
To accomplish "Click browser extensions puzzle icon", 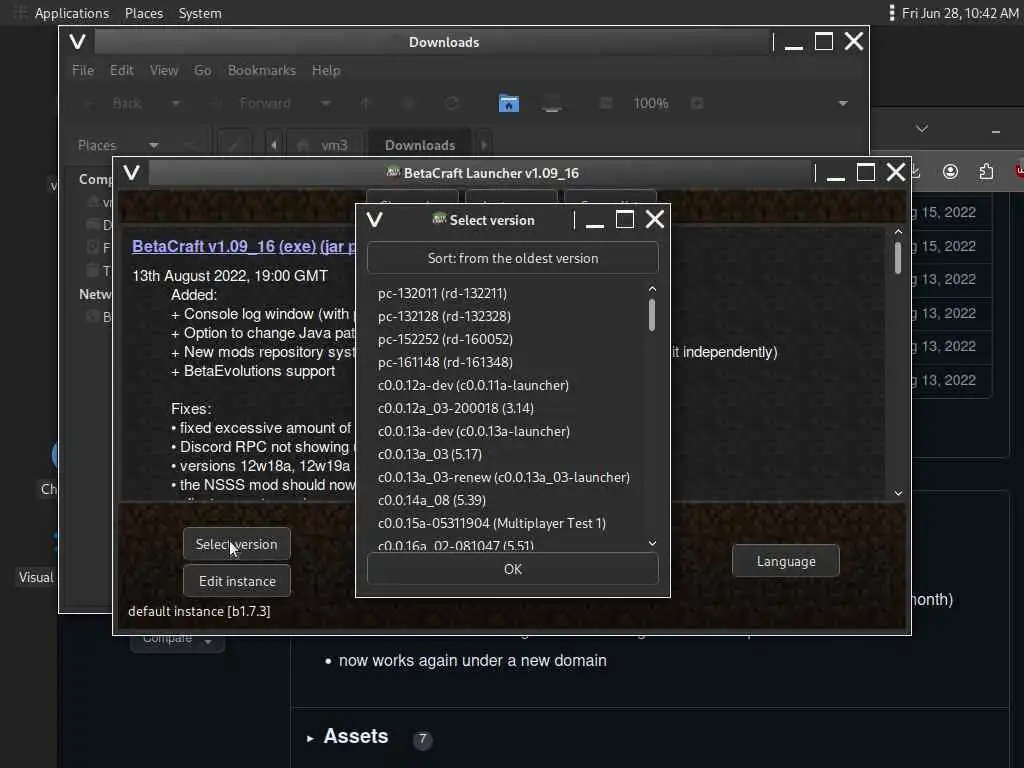I will [x=986, y=172].
